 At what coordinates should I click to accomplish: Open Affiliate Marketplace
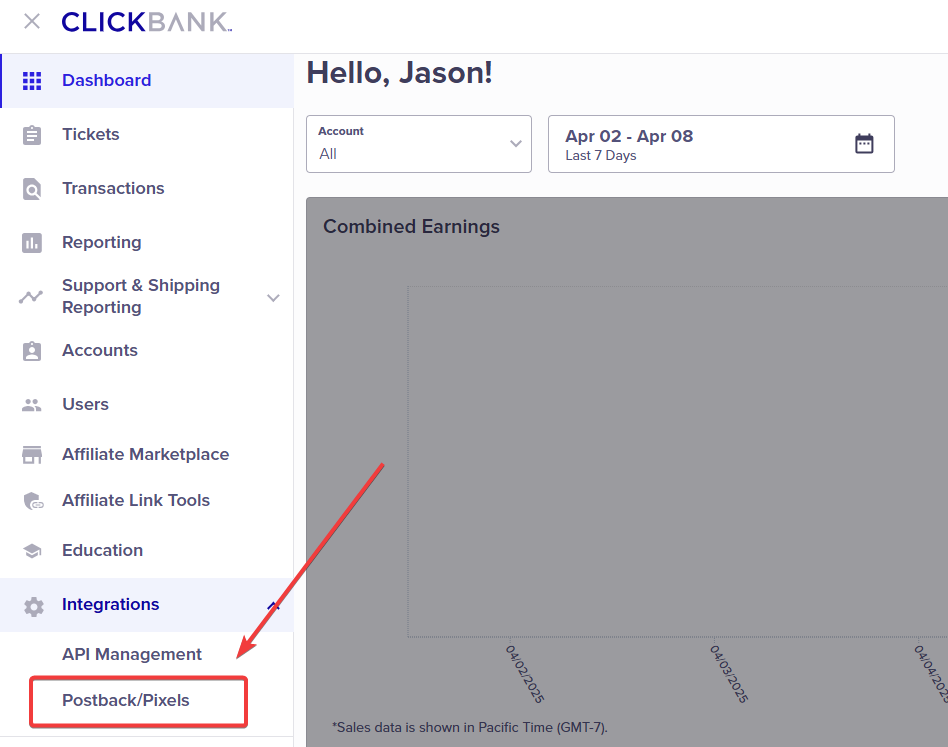[x=147, y=454]
